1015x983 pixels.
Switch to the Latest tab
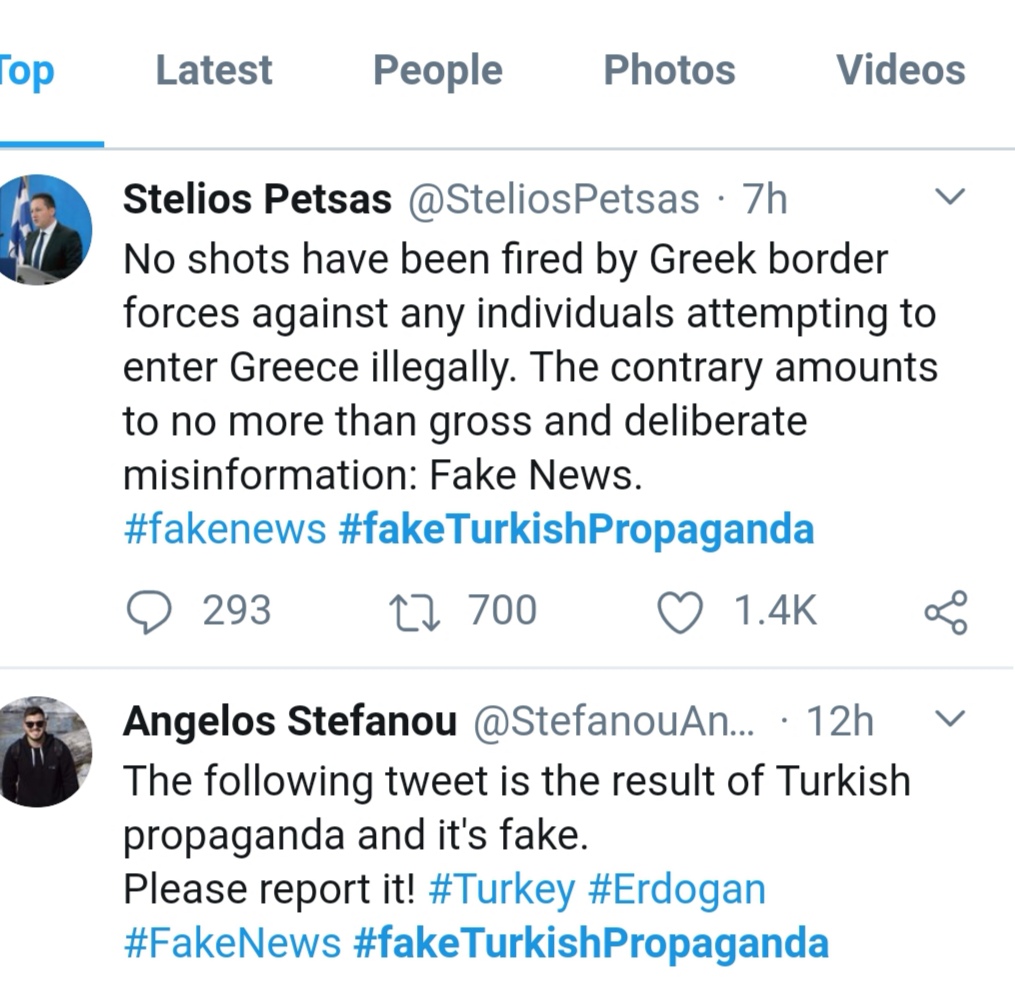214,71
